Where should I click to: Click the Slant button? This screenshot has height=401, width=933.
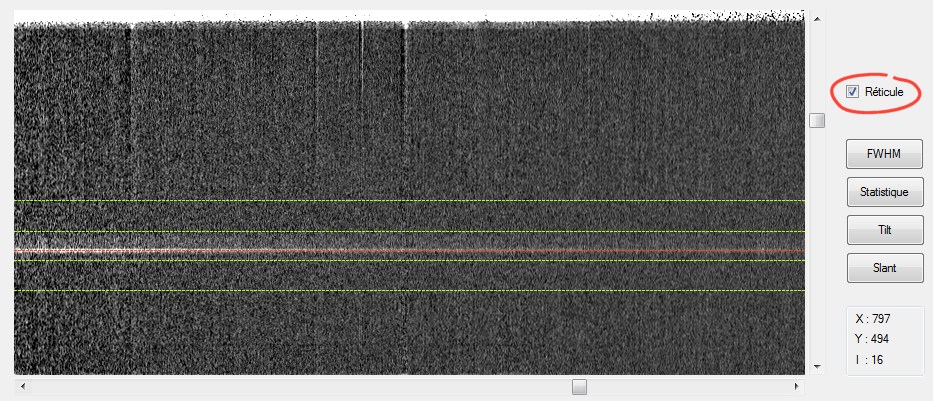point(885,268)
